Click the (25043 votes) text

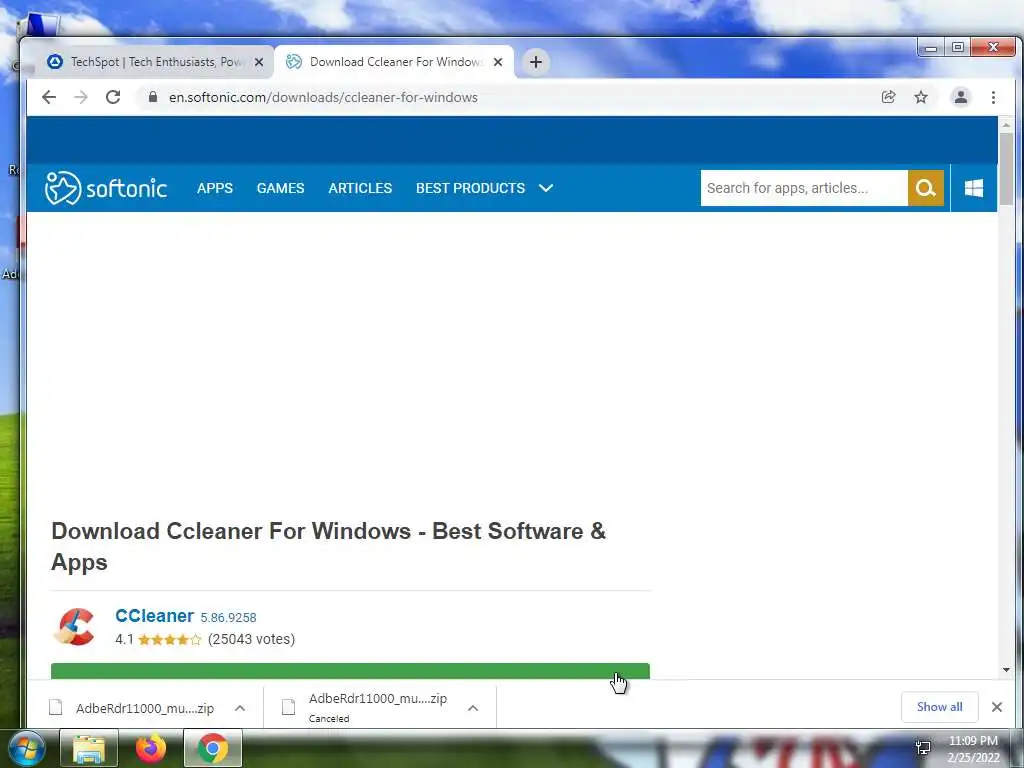coord(251,639)
